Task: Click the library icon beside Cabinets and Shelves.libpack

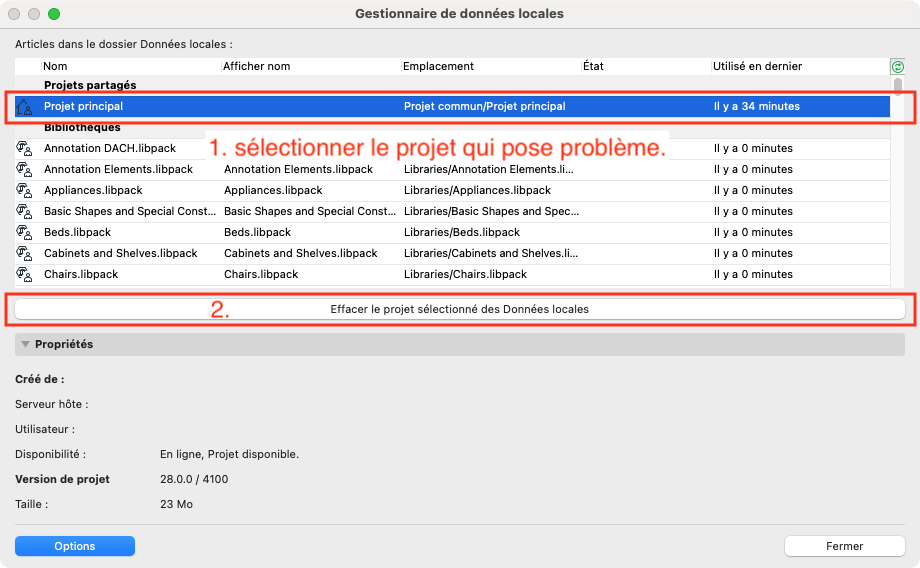Action: point(24,253)
